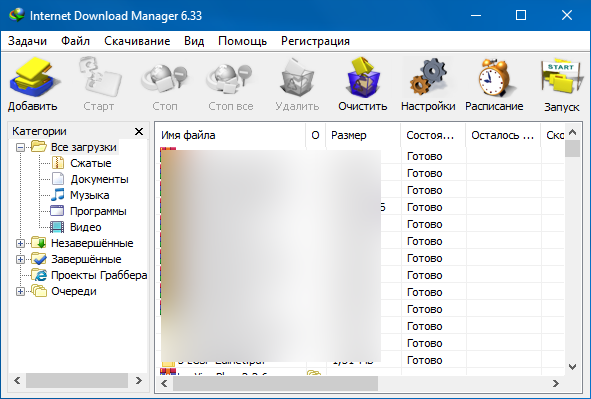Select Программы category label
This screenshot has width=591, height=399.
[x=98, y=211]
